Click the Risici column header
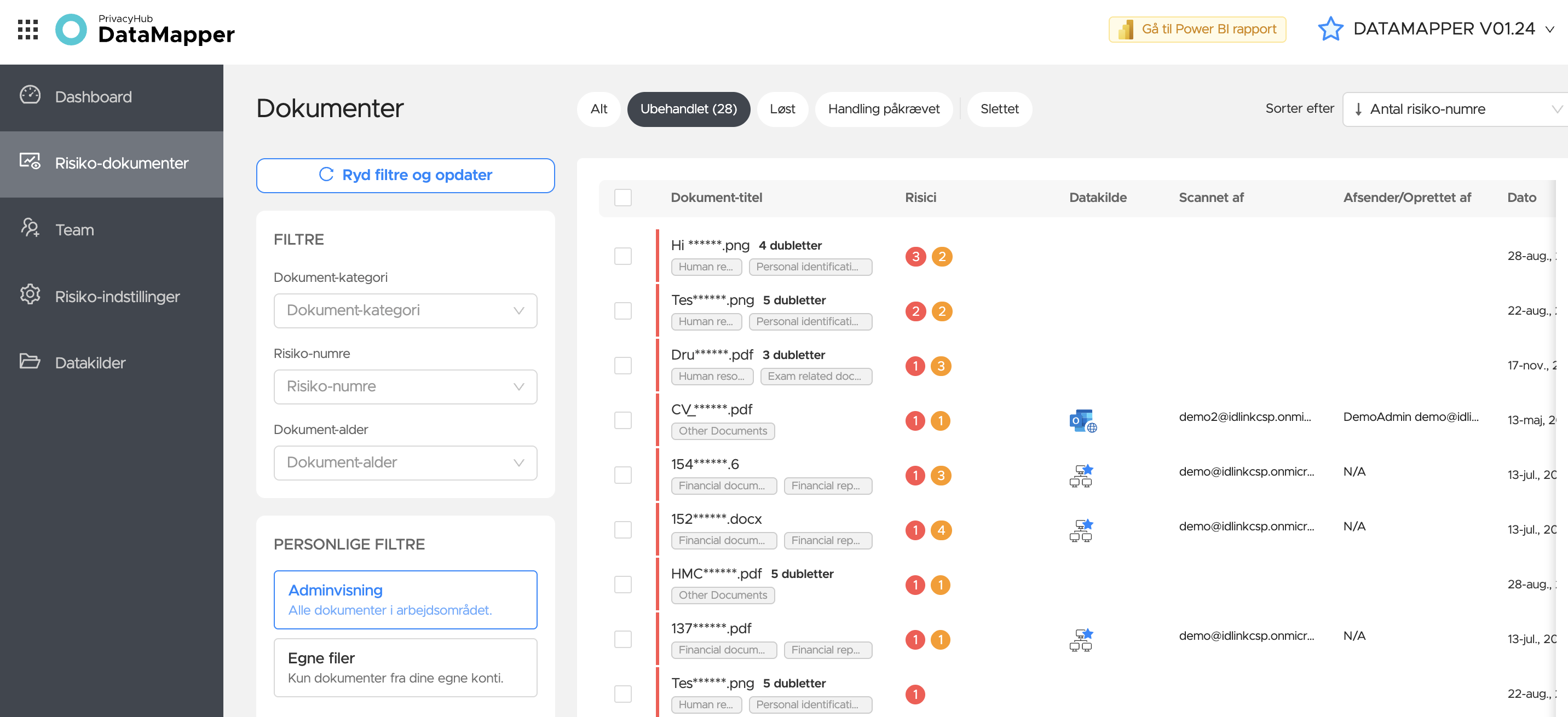The image size is (1568, 717). (x=920, y=198)
